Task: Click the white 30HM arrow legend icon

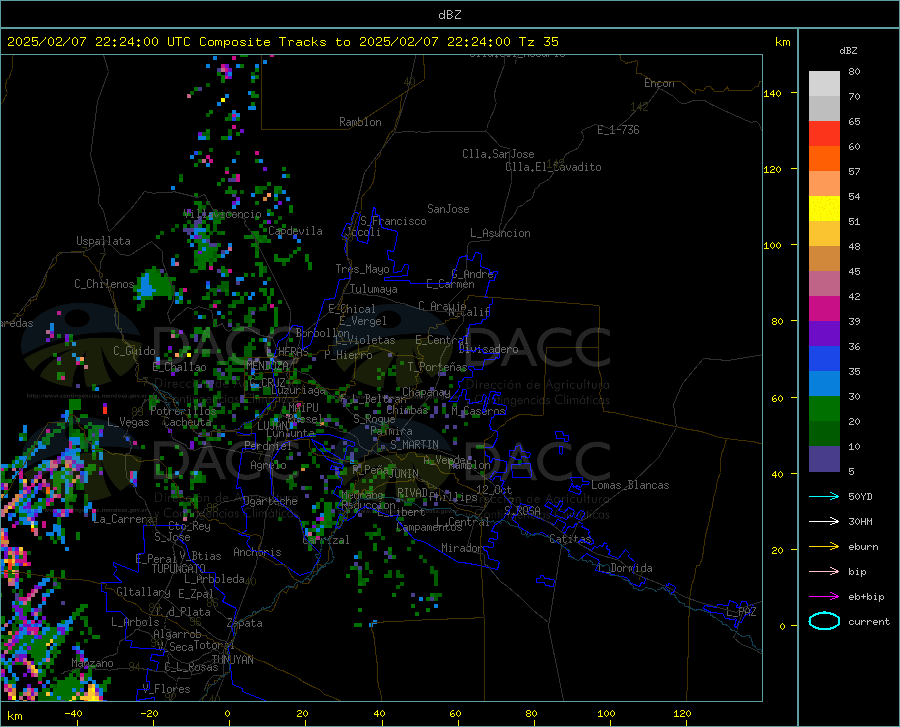Action: pos(824,521)
